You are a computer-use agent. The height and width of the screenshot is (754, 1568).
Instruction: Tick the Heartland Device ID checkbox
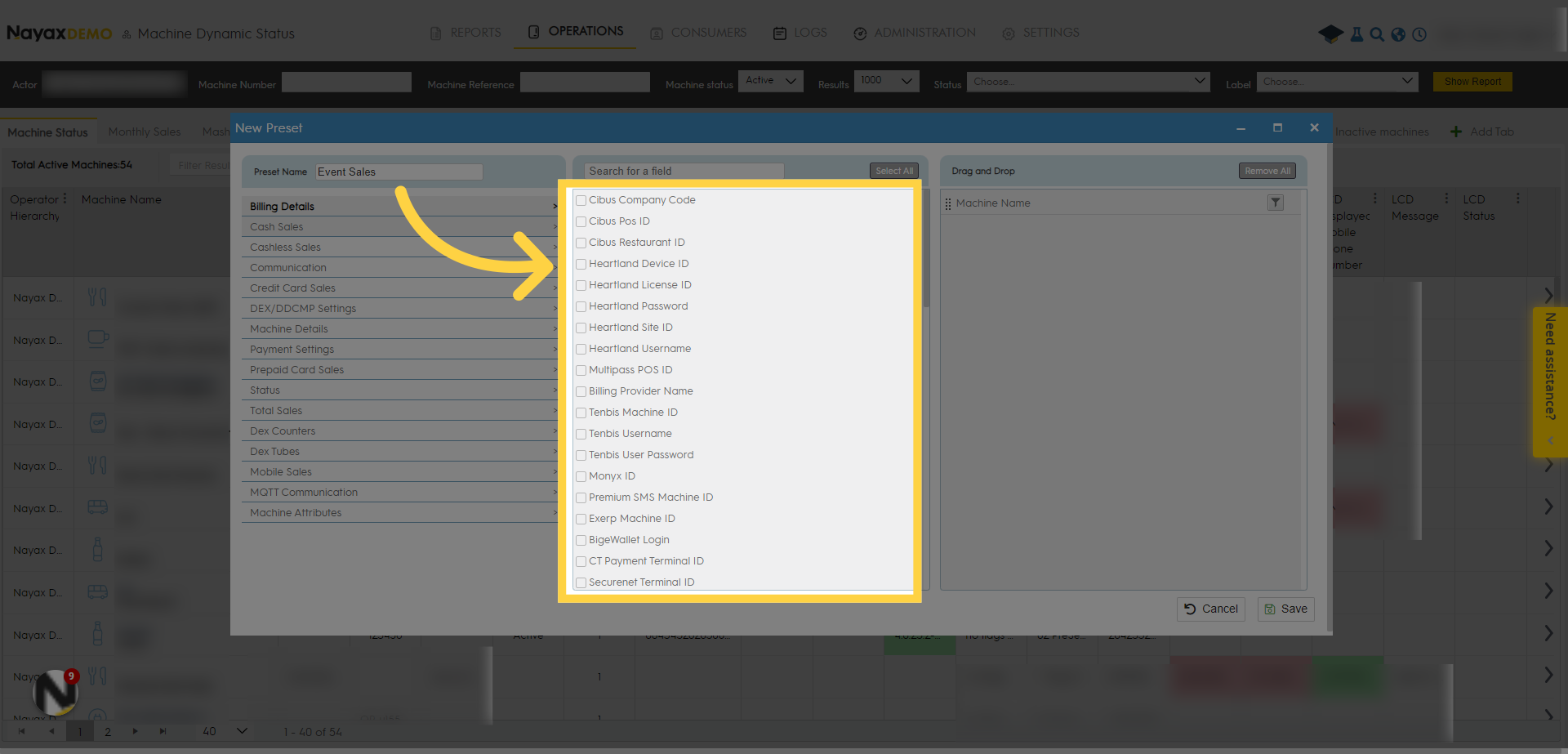point(581,264)
